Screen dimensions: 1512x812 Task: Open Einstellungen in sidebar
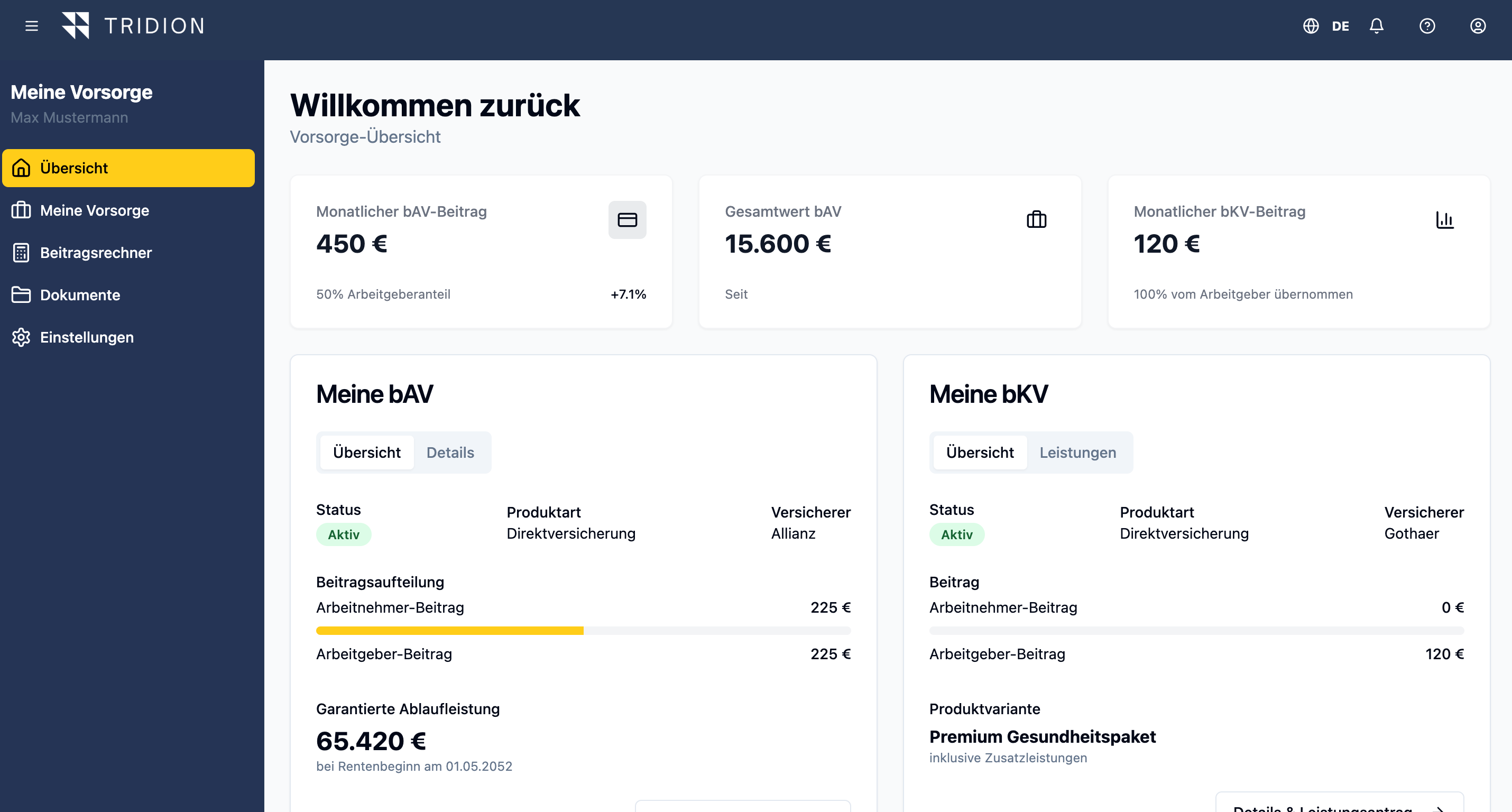[x=86, y=337]
